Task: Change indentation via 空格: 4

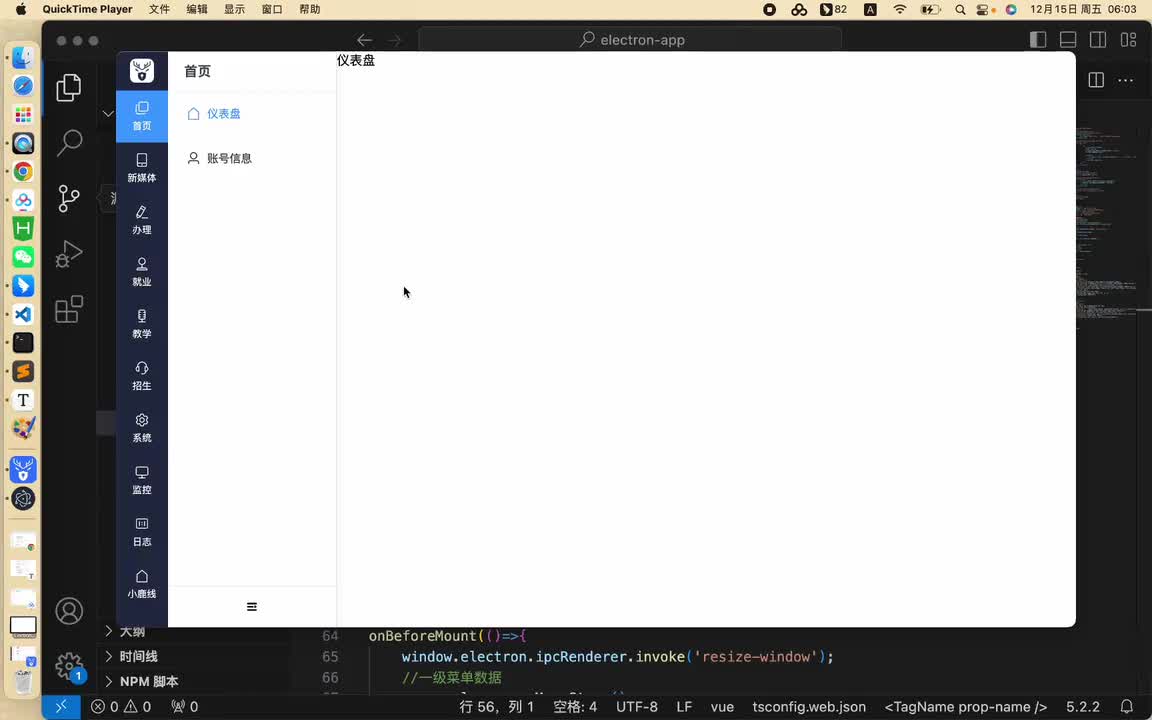Action: [575, 707]
